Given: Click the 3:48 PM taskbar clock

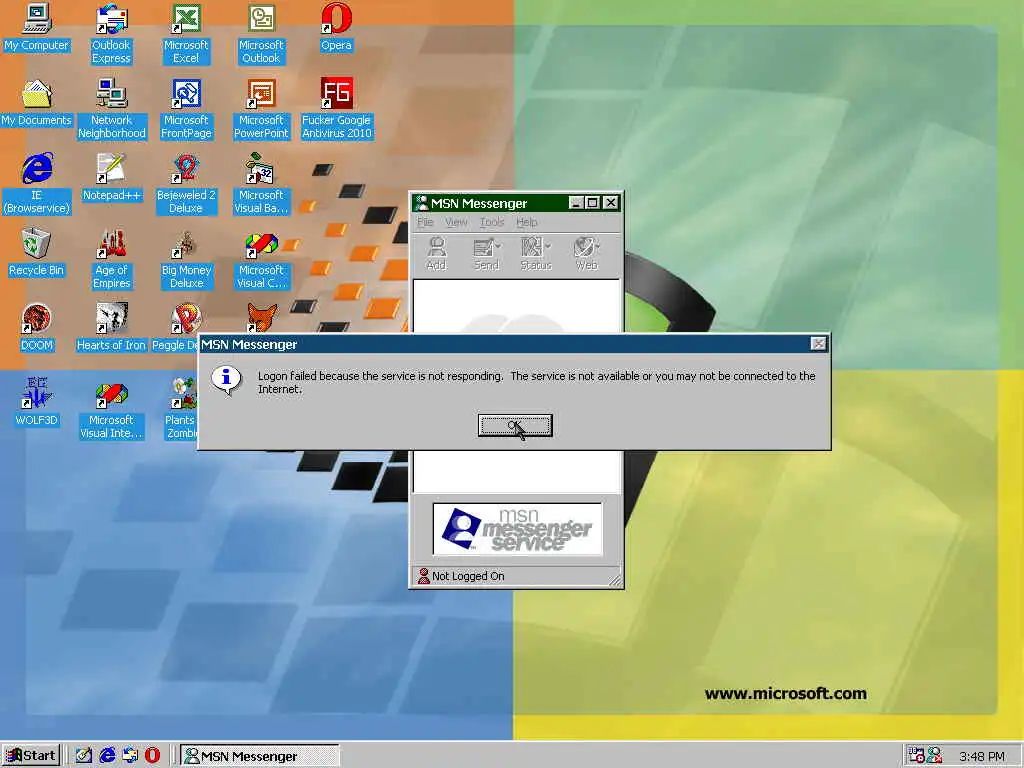Looking at the screenshot, I should tap(982, 756).
